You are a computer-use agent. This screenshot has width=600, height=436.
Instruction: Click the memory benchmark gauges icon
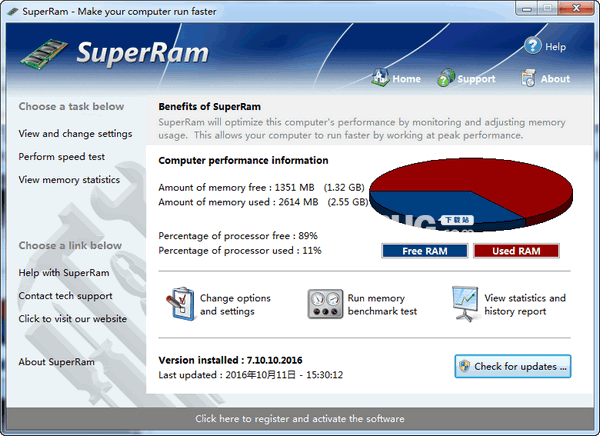tap(325, 304)
